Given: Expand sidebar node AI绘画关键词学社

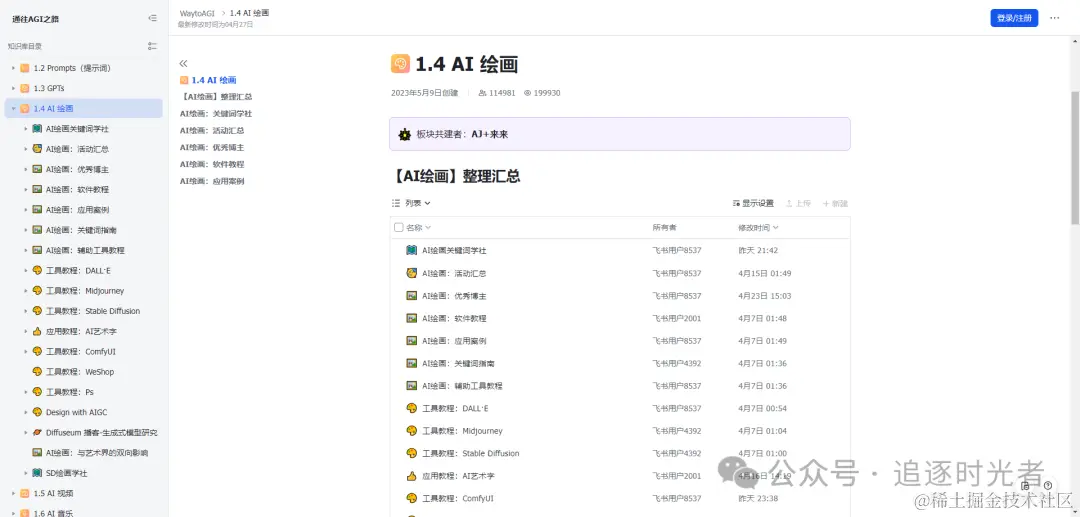Looking at the screenshot, I should tap(25, 129).
